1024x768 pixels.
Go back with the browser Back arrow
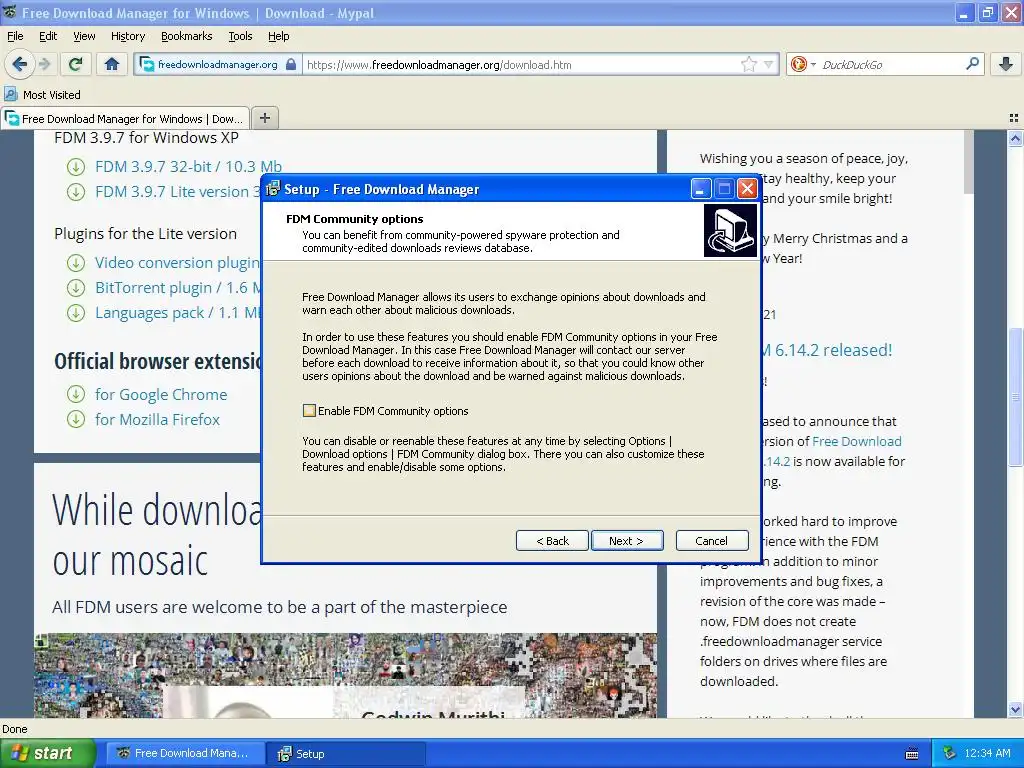coord(20,64)
